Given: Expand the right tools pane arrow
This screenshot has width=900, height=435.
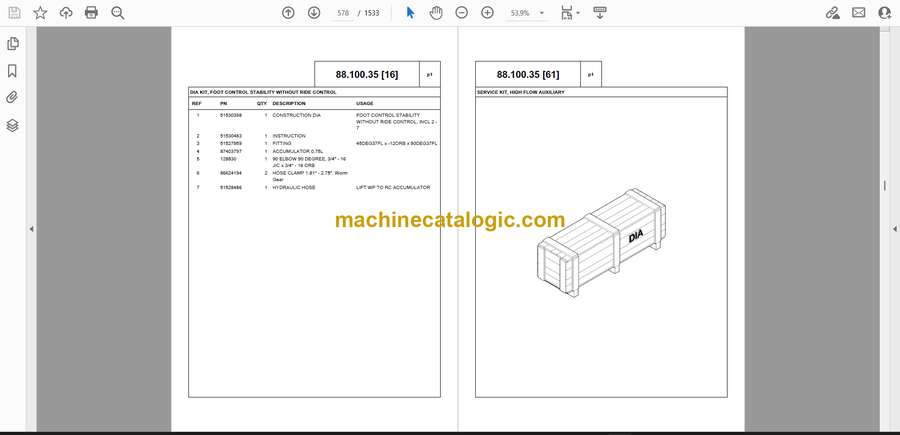Looking at the screenshot, I should click(894, 229).
